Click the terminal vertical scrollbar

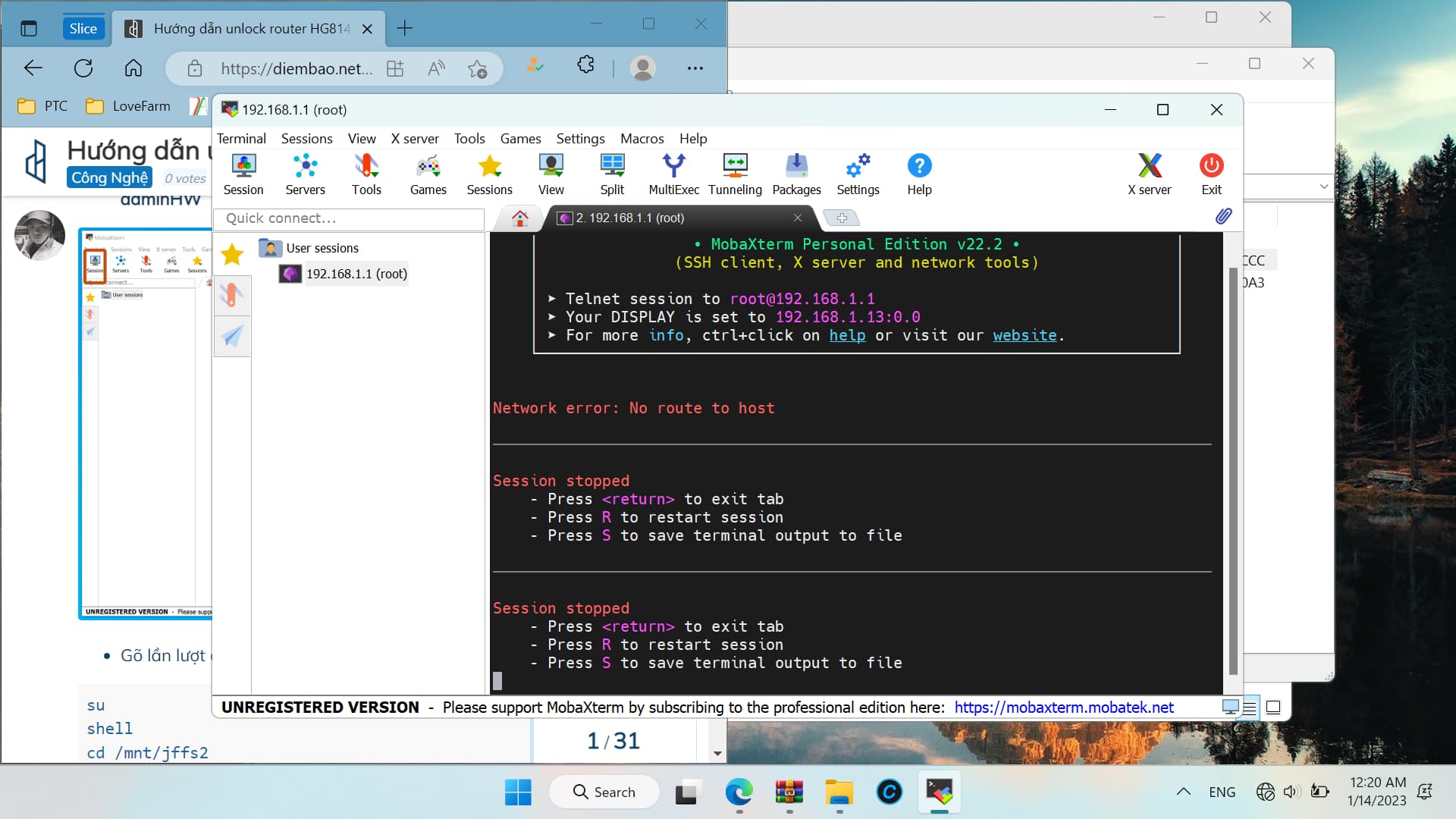click(x=1232, y=470)
